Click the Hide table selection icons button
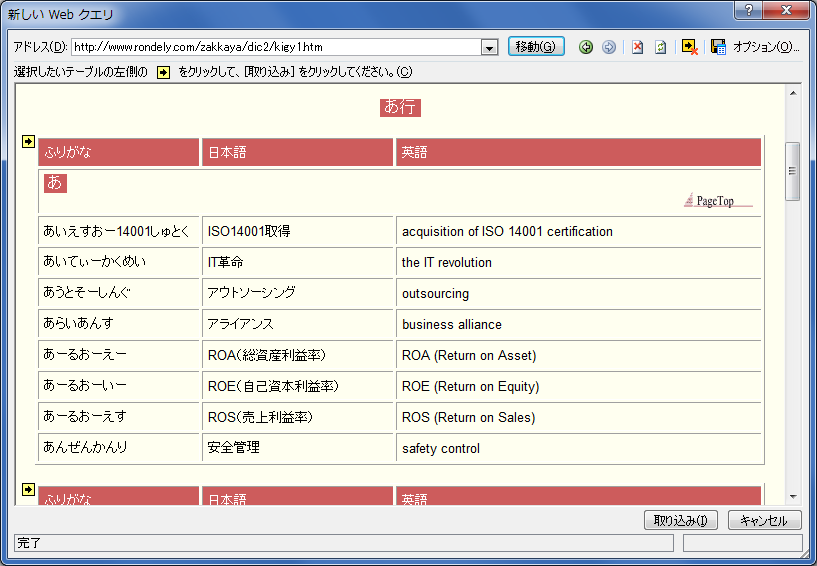The image size is (817, 566). pos(689,47)
